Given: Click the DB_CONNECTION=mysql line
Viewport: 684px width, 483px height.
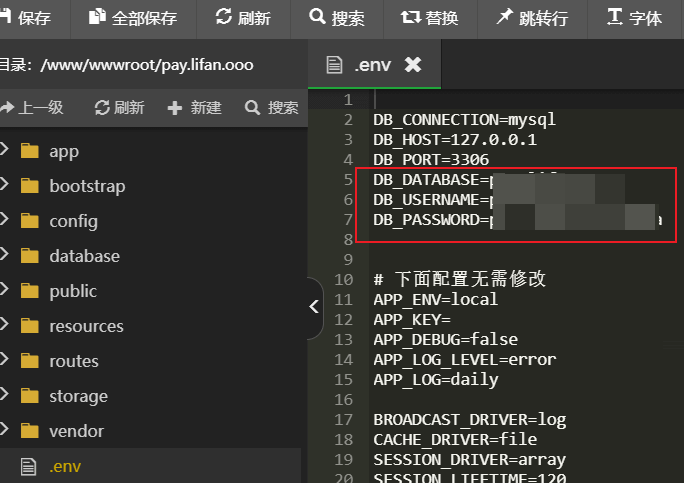Looking at the screenshot, I should click(465, 120).
